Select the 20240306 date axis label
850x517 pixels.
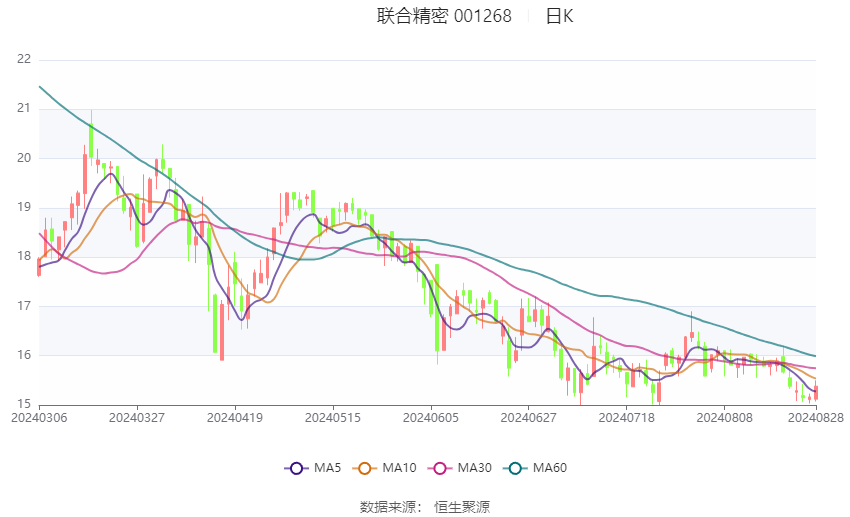[39, 418]
